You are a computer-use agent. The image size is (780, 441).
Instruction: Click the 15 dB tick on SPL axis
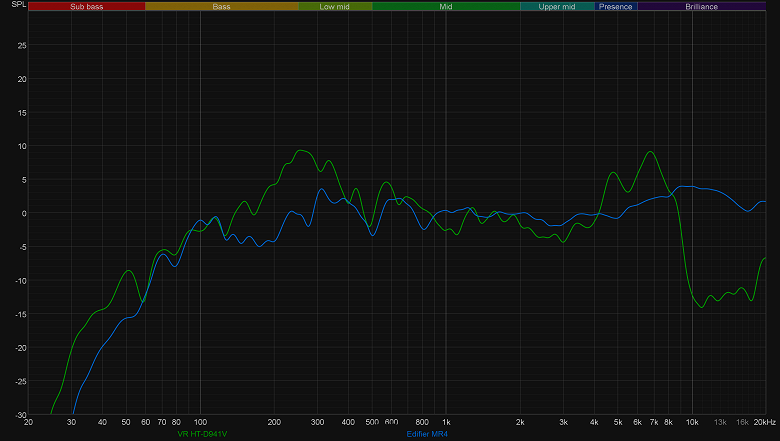coord(22,112)
